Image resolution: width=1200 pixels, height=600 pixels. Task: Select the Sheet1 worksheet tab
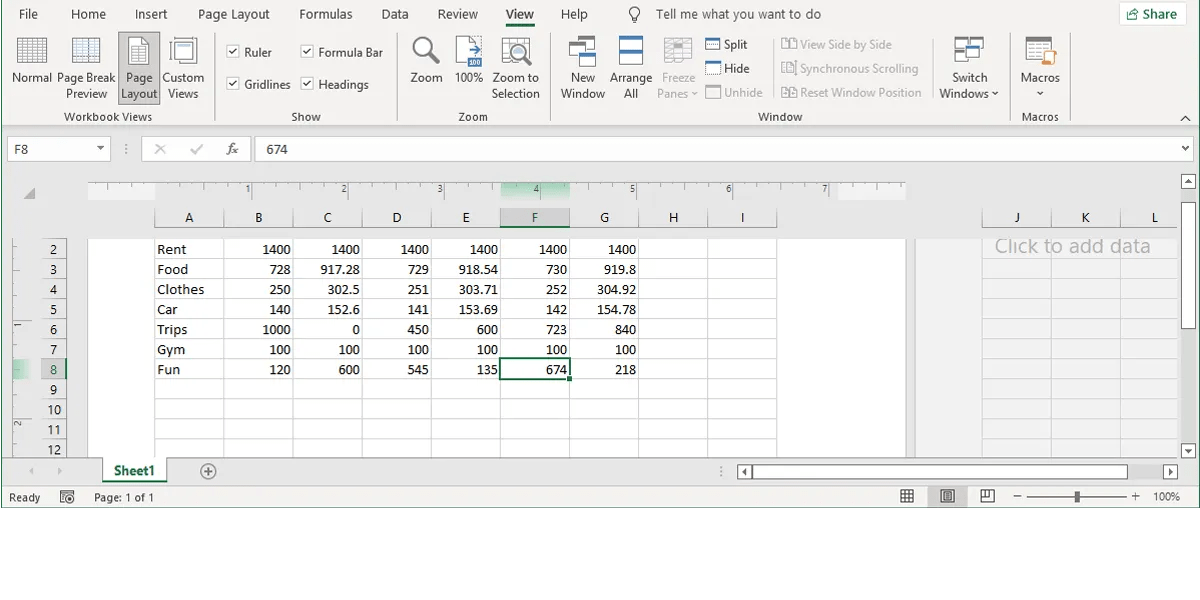click(133, 470)
